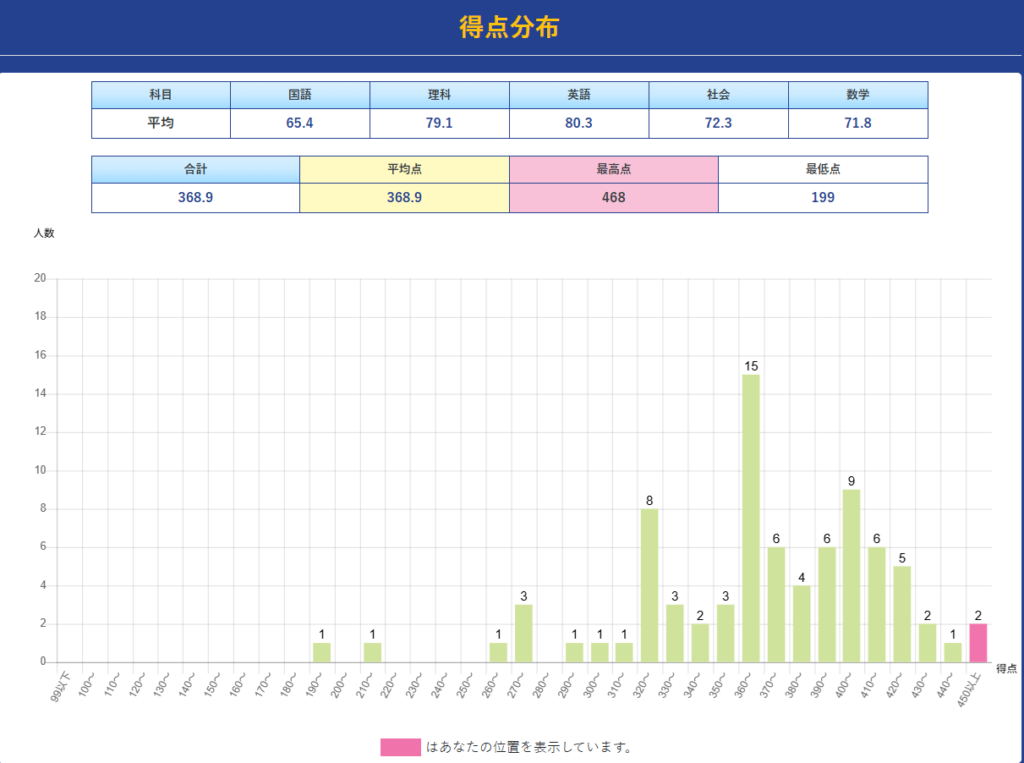Click the 190~ bar in chart
The height and width of the screenshot is (763, 1024).
point(321,652)
